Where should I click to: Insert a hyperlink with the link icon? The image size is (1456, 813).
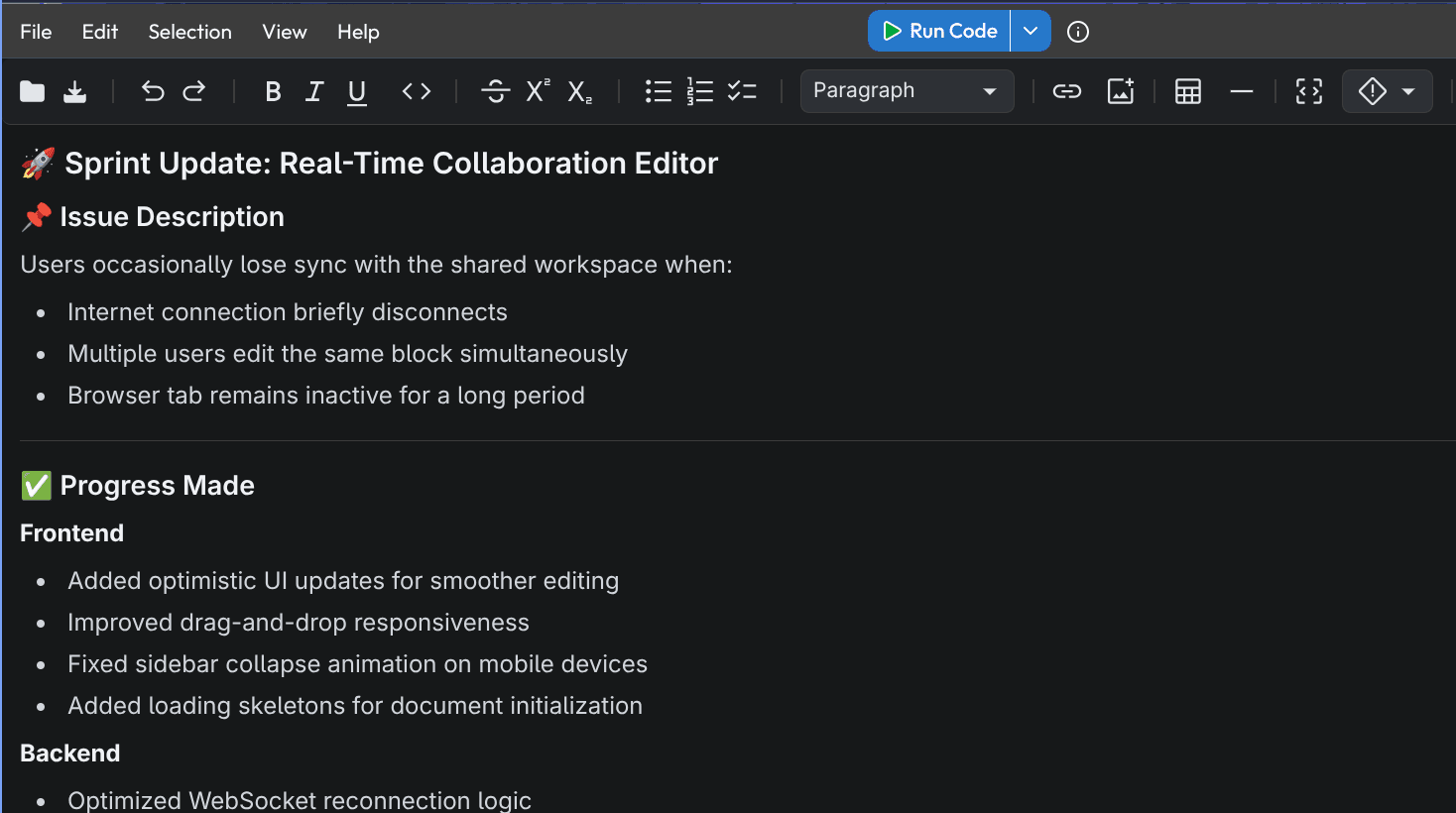[x=1067, y=92]
